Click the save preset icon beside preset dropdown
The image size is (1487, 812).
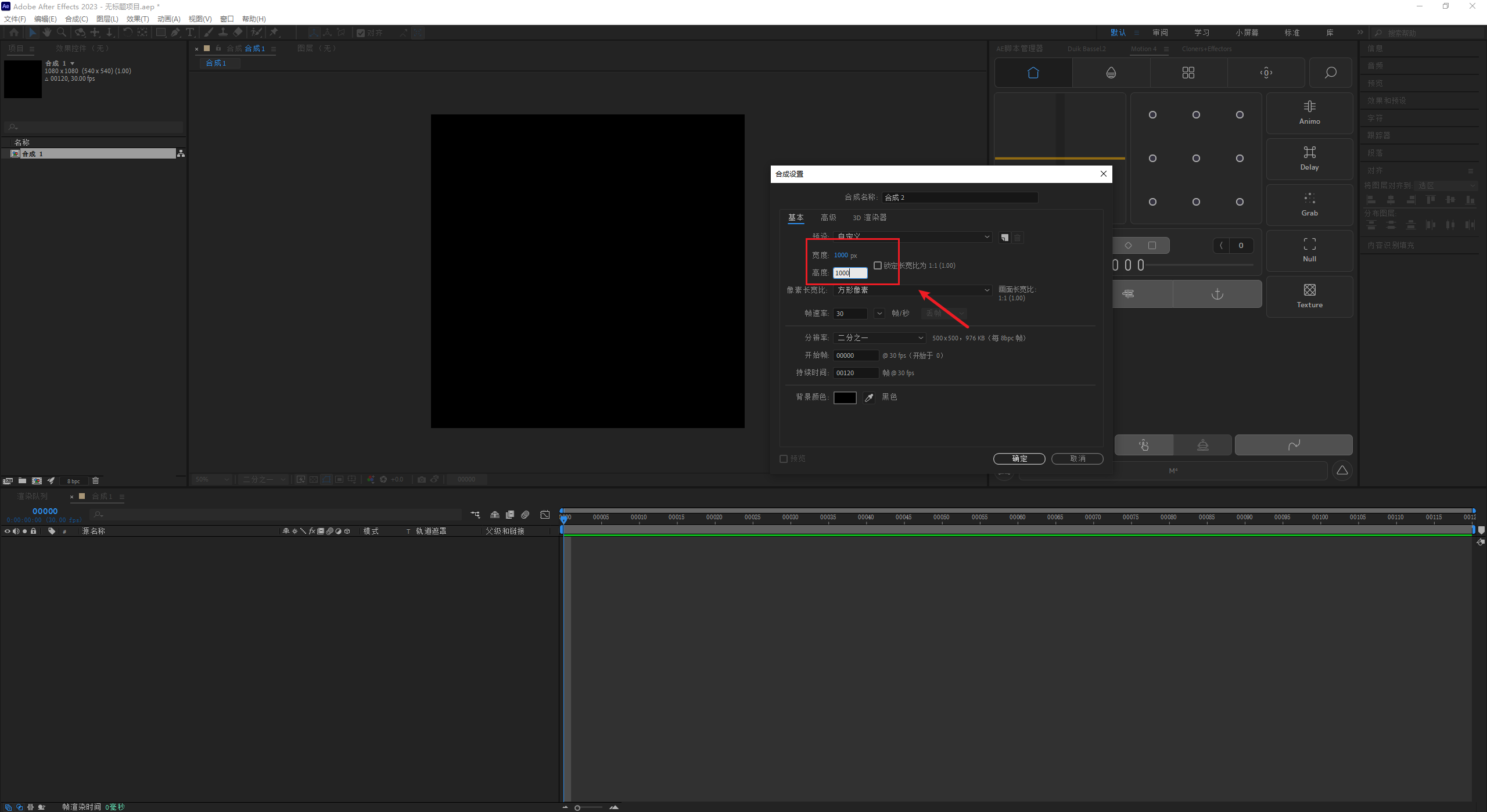tap(1004, 238)
